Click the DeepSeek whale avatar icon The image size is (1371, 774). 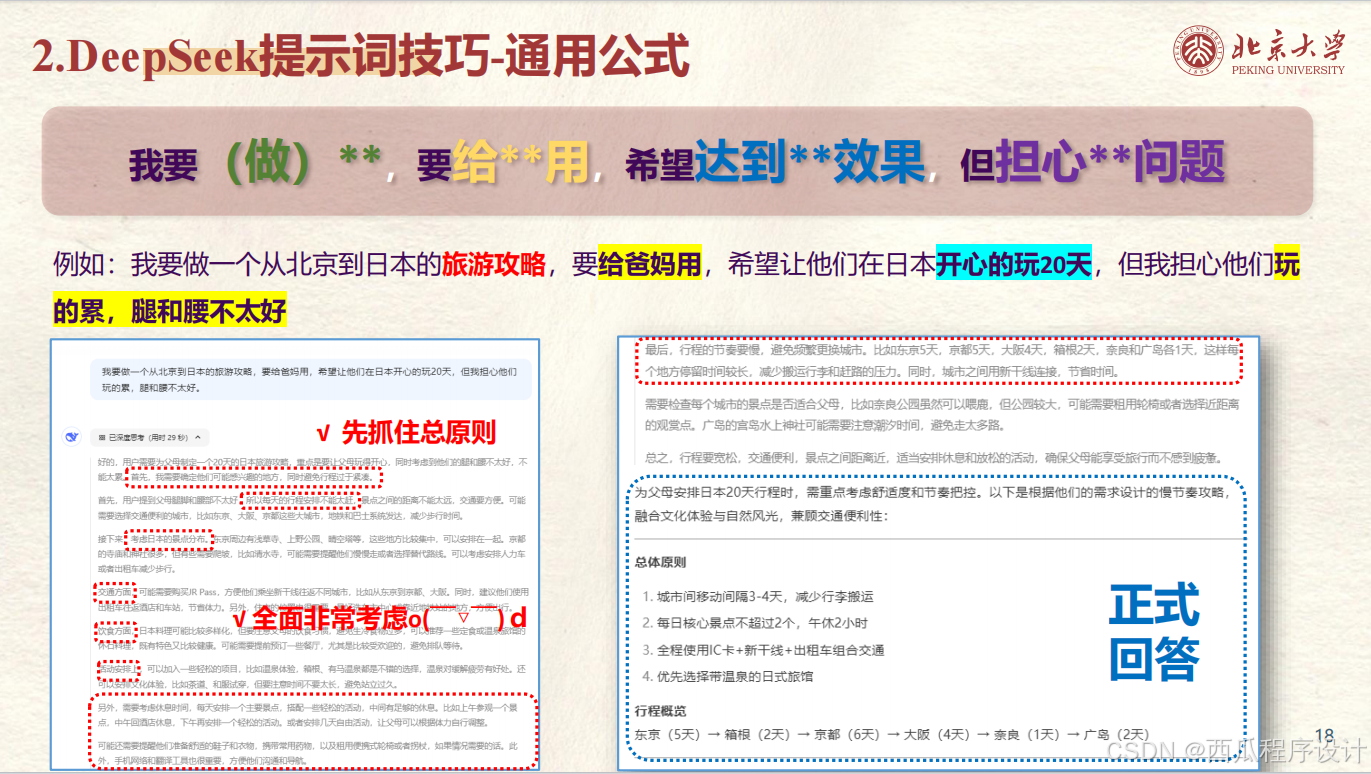tap(71, 437)
